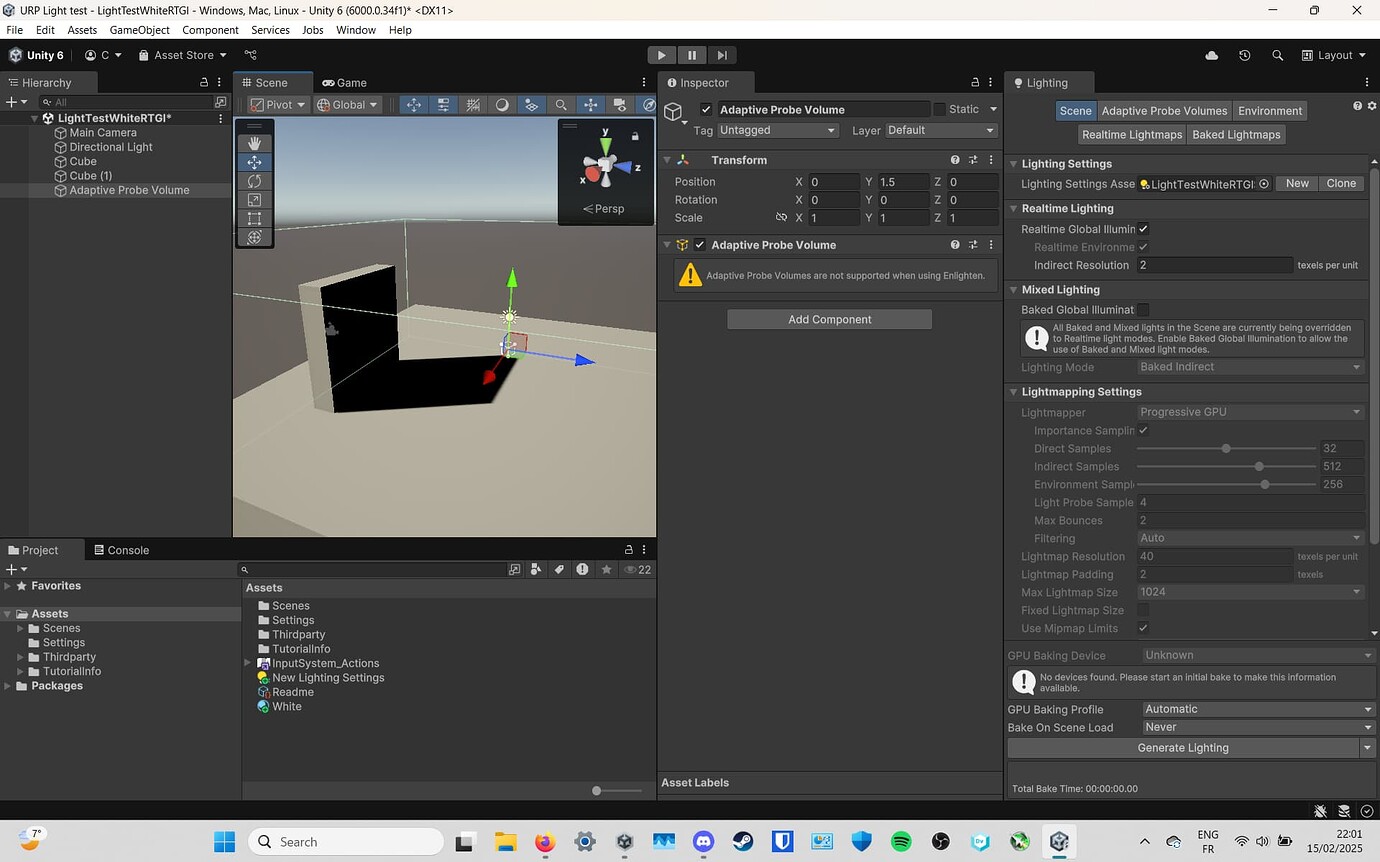Collapse the Realtime Lighting section
The image size is (1380, 862).
click(x=1013, y=208)
